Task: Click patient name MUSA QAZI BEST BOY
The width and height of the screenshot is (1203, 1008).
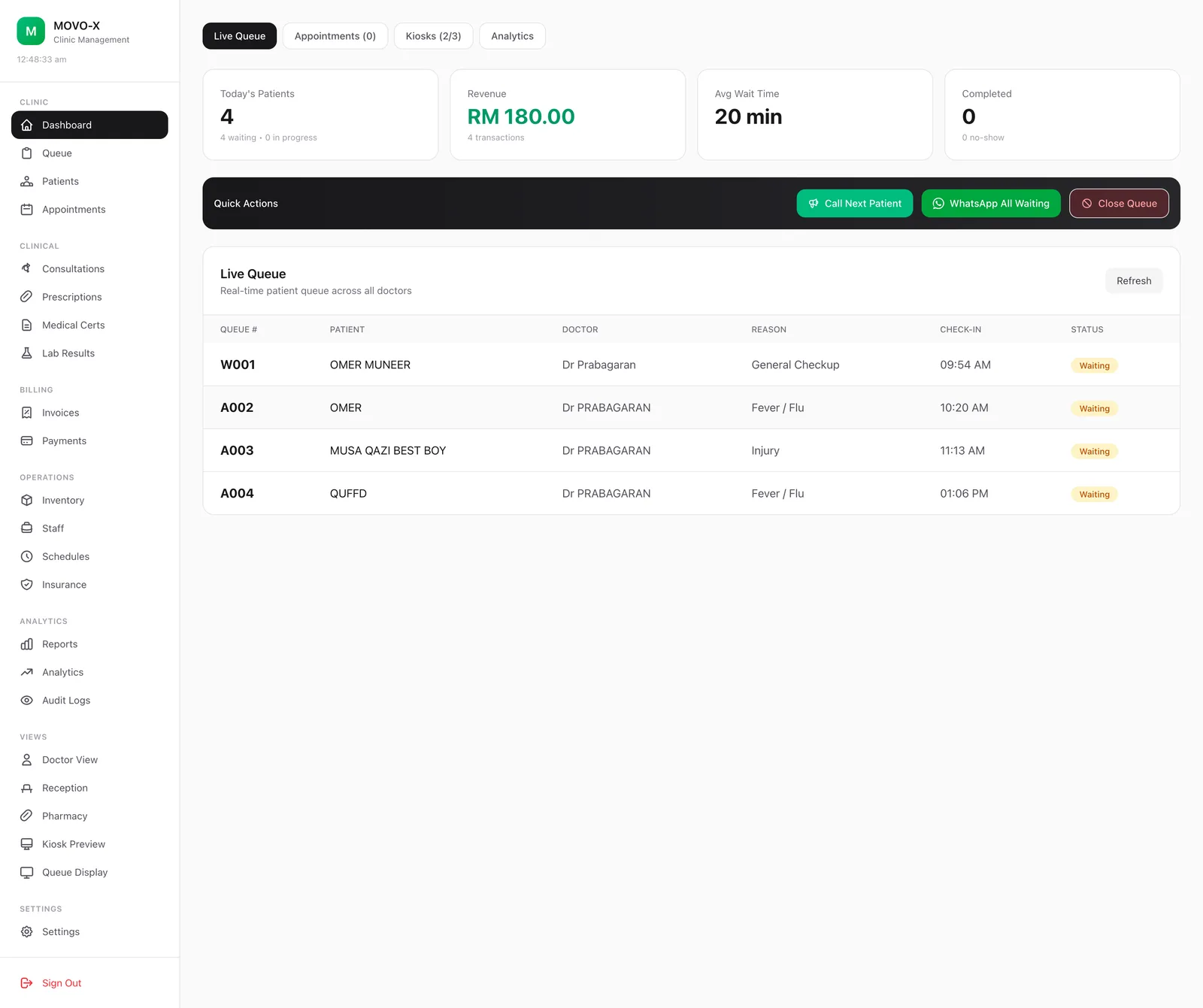Action: click(388, 451)
